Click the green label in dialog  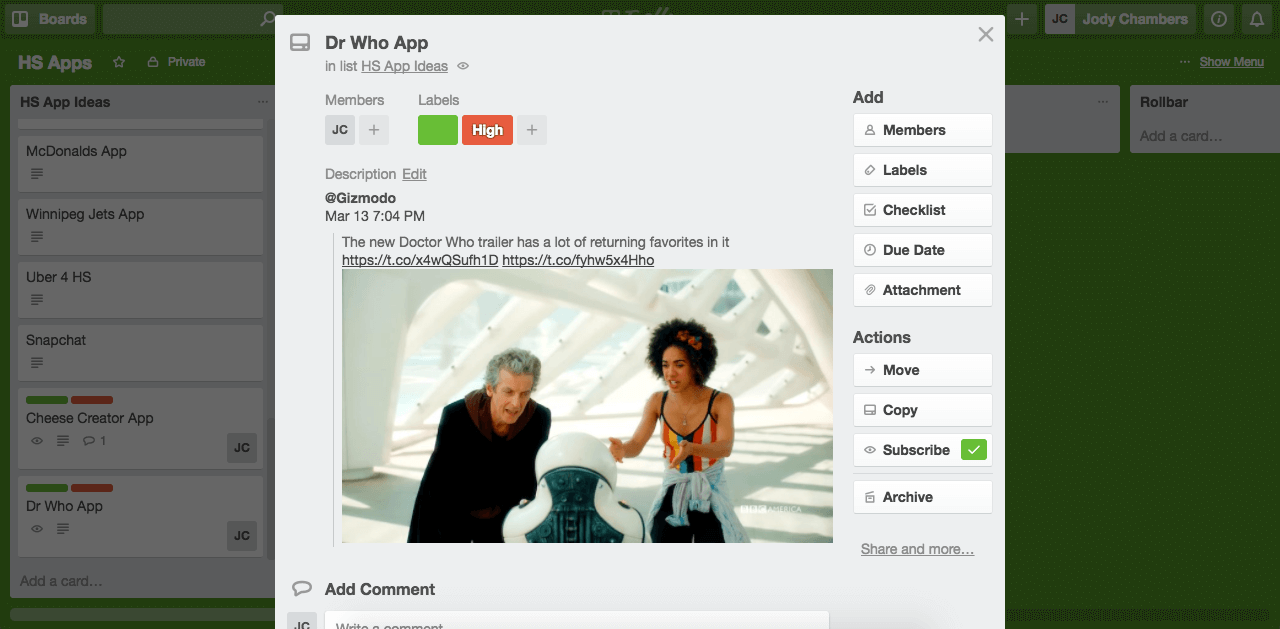(438, 130)
